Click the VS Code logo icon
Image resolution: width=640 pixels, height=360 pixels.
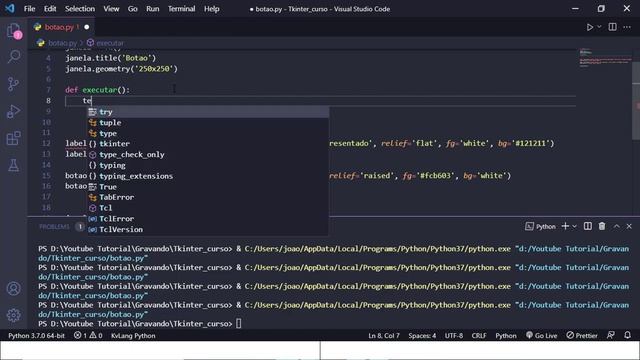point(10,9)
